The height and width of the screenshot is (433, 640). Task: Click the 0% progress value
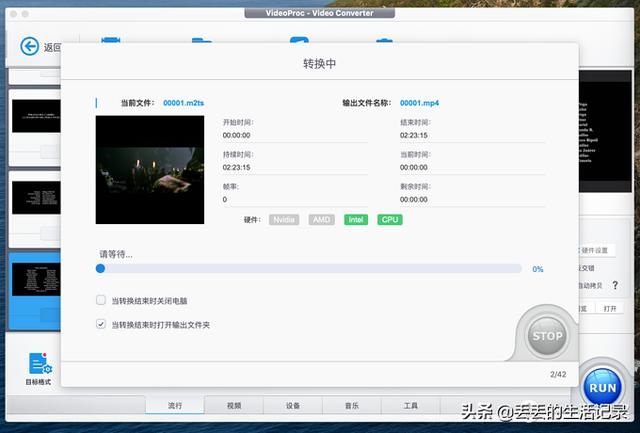coord(538,269)
